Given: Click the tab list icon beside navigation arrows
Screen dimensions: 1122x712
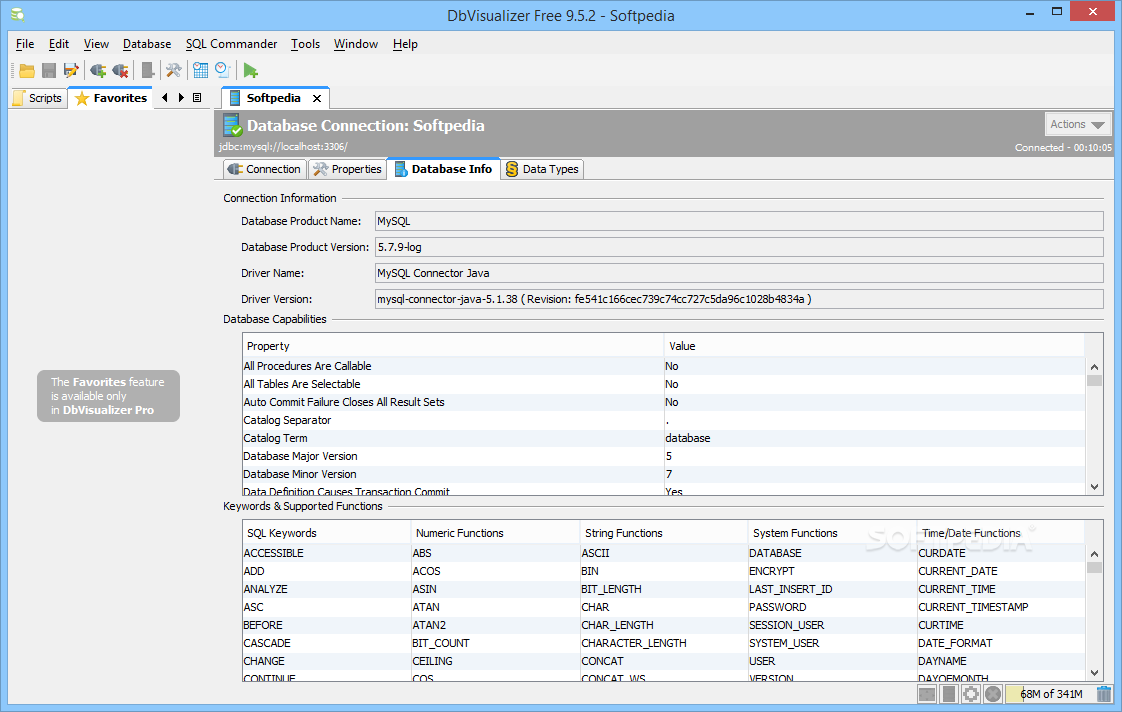Looking at the screenshot, I should pyautogui.click(x=197, y=98).
